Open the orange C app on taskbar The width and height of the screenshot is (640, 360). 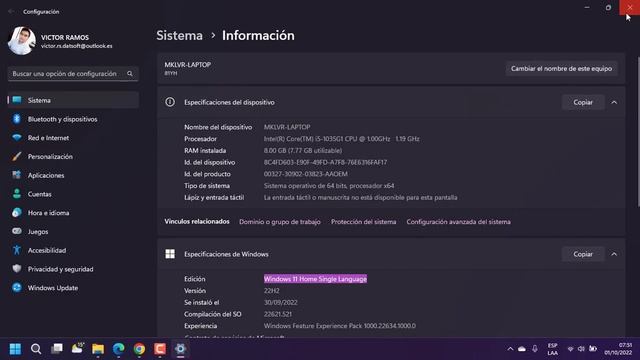coord(160,349)
